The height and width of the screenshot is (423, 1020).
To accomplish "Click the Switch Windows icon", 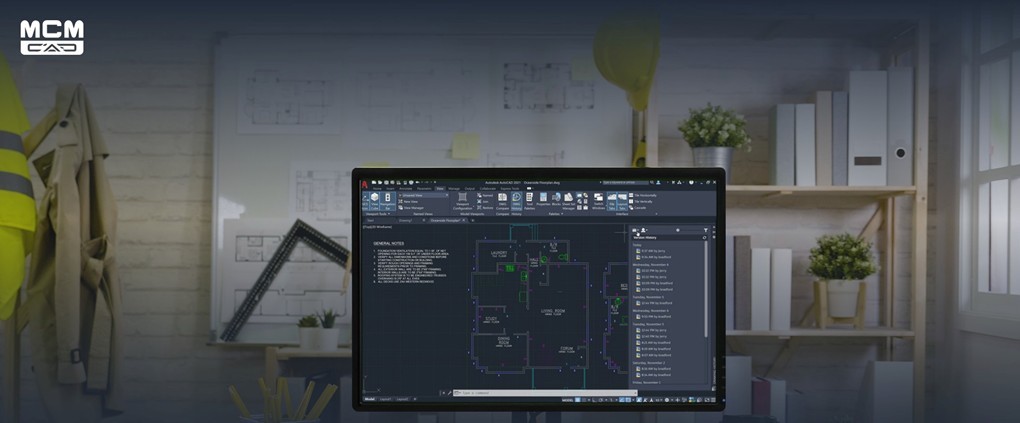I will 598,200.
